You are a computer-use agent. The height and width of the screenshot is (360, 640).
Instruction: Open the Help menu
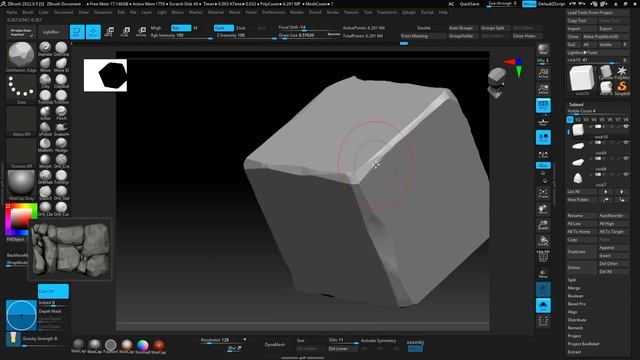pyautogui.click(x=443, y=12)
